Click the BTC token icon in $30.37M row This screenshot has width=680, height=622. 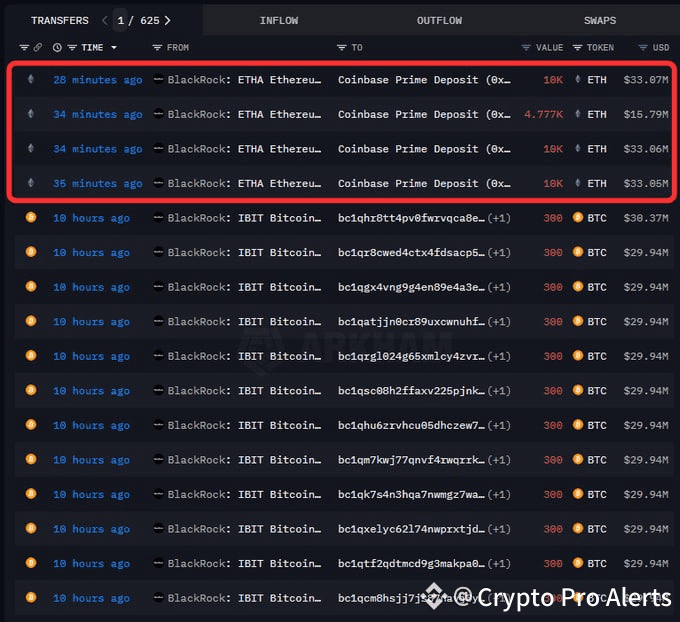pos(578,217)
